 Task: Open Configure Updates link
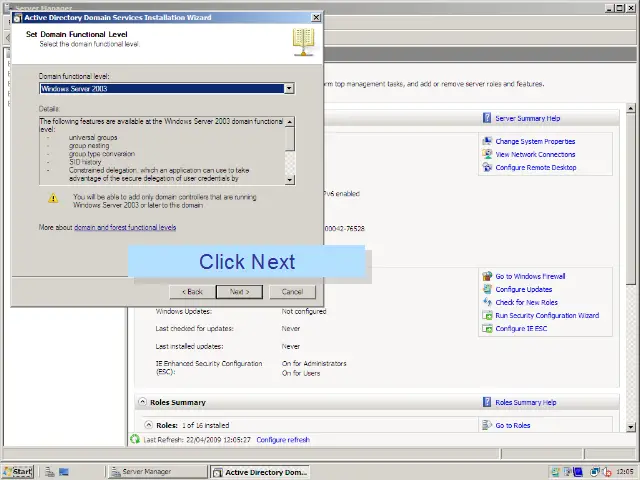click(524, 289)
